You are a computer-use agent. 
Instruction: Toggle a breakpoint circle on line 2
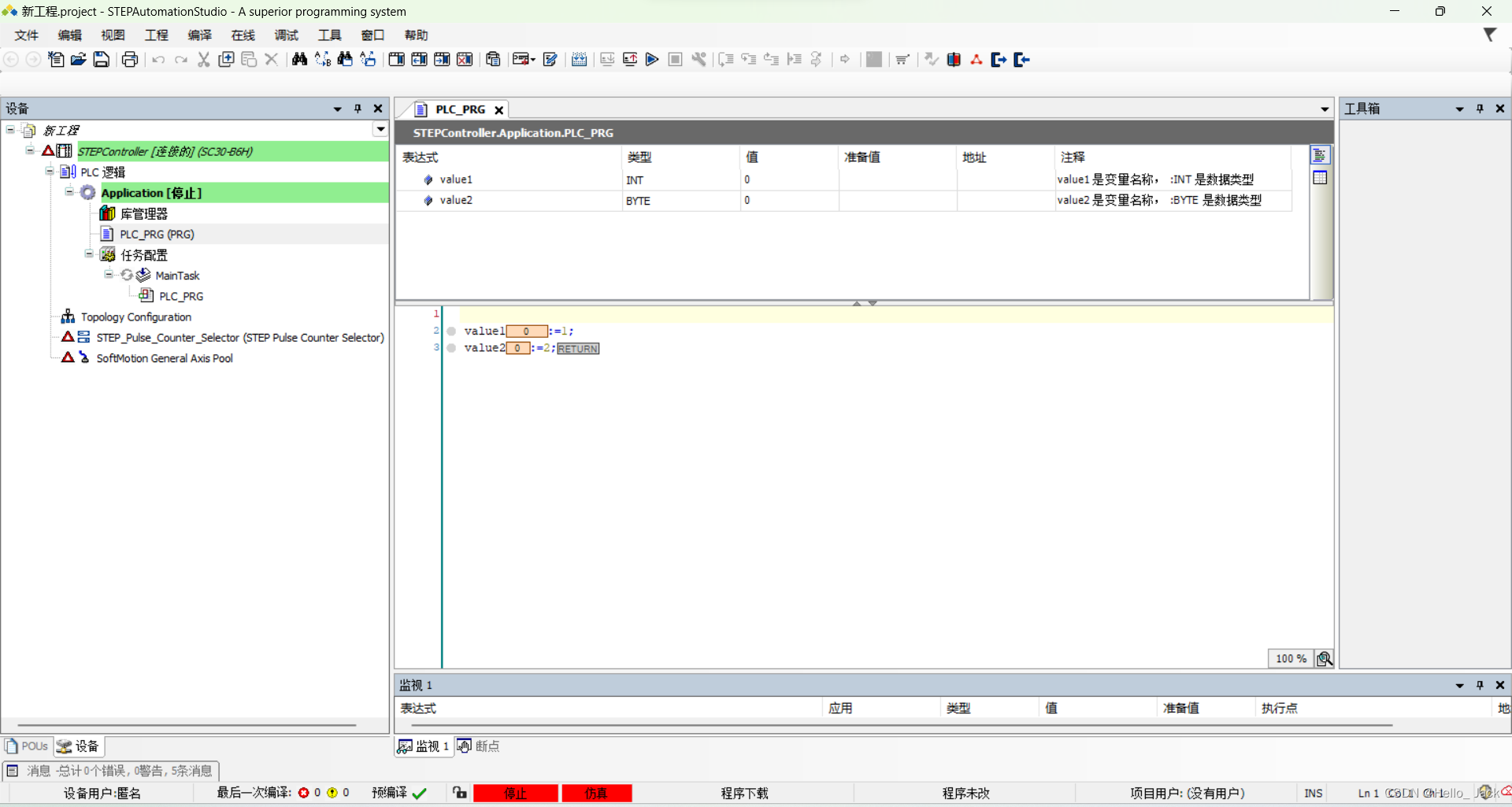point(451,331)
